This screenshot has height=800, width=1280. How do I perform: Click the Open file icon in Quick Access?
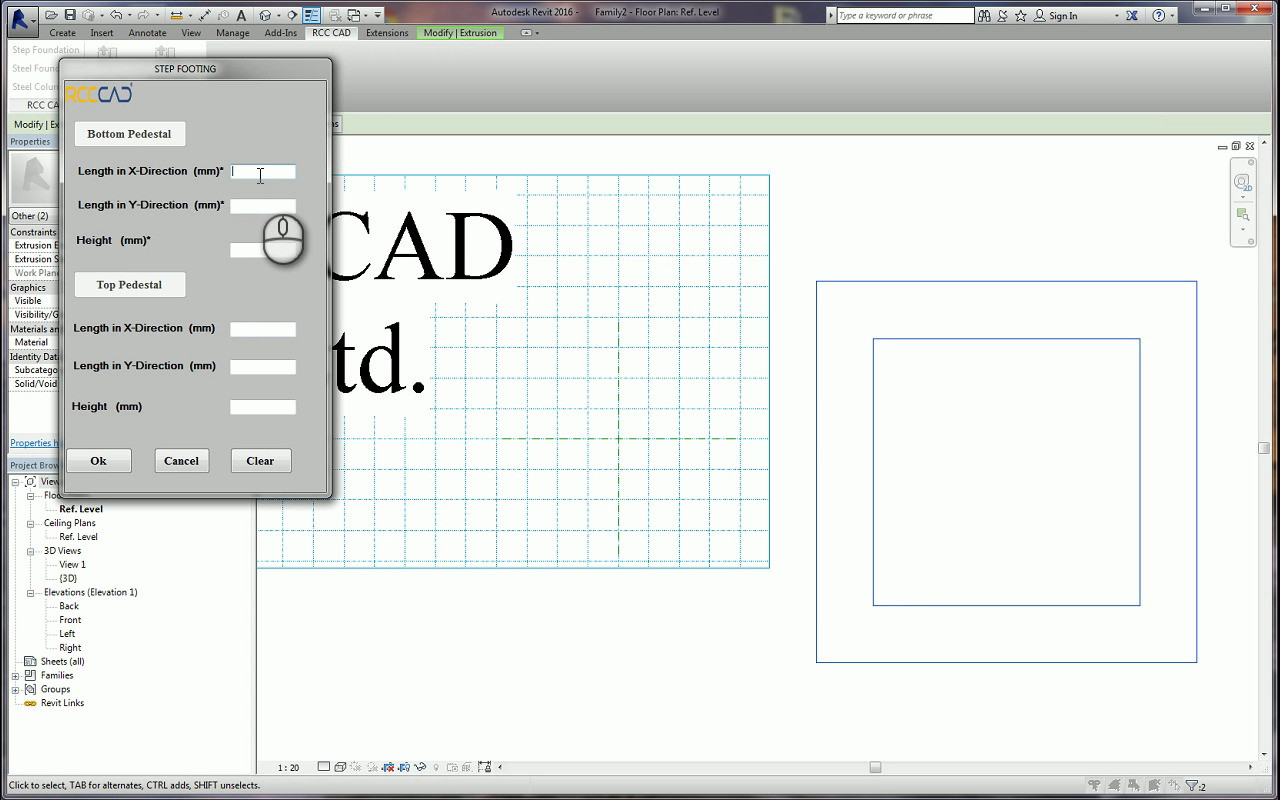coord(52,15)
